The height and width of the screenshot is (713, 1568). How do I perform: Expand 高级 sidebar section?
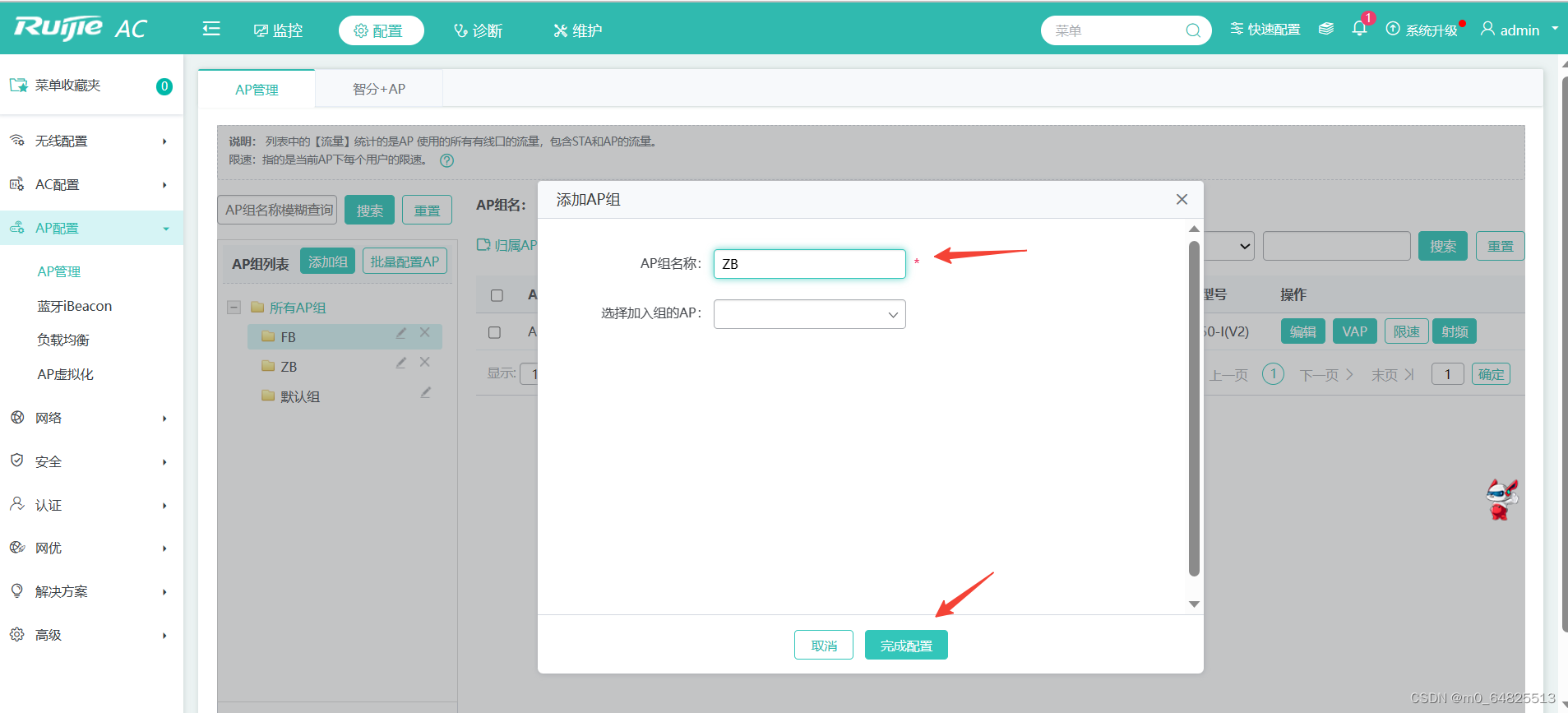tap(91, 635)
